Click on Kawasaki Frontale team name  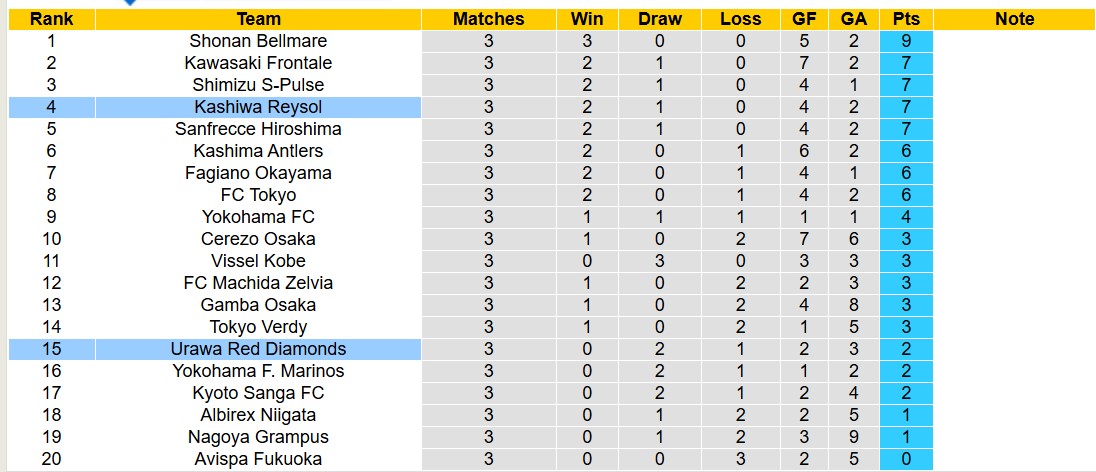[x=258, y=63]
